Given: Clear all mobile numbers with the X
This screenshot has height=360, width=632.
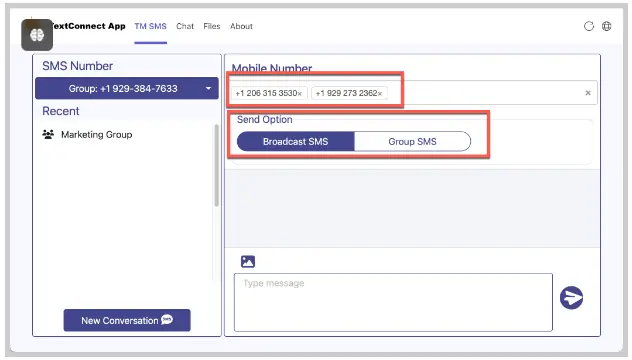Looking at the screenshot, I should pyautogui.click(x=588, y=93).
